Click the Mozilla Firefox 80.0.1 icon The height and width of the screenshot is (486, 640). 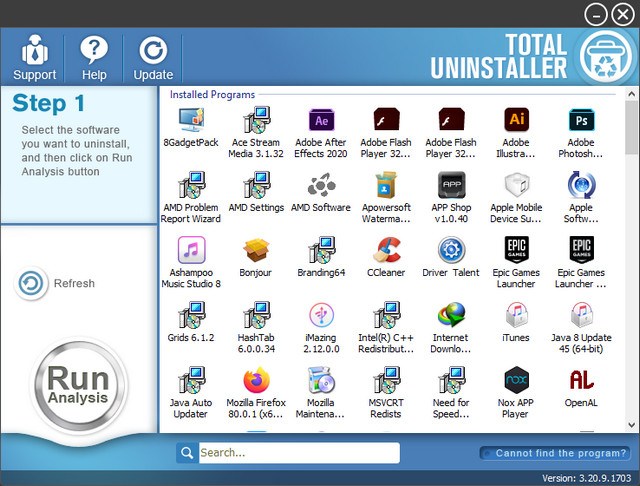pyautogui.click(x=256, y=380)
